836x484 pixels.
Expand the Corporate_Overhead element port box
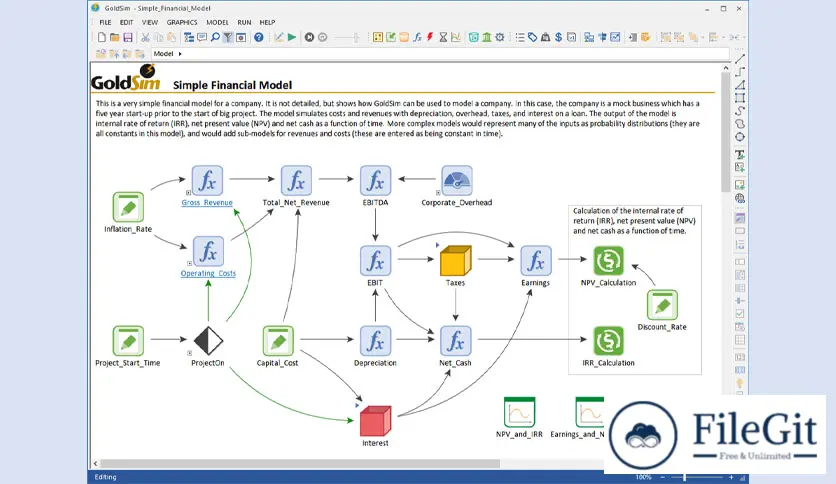click(438, 192)
